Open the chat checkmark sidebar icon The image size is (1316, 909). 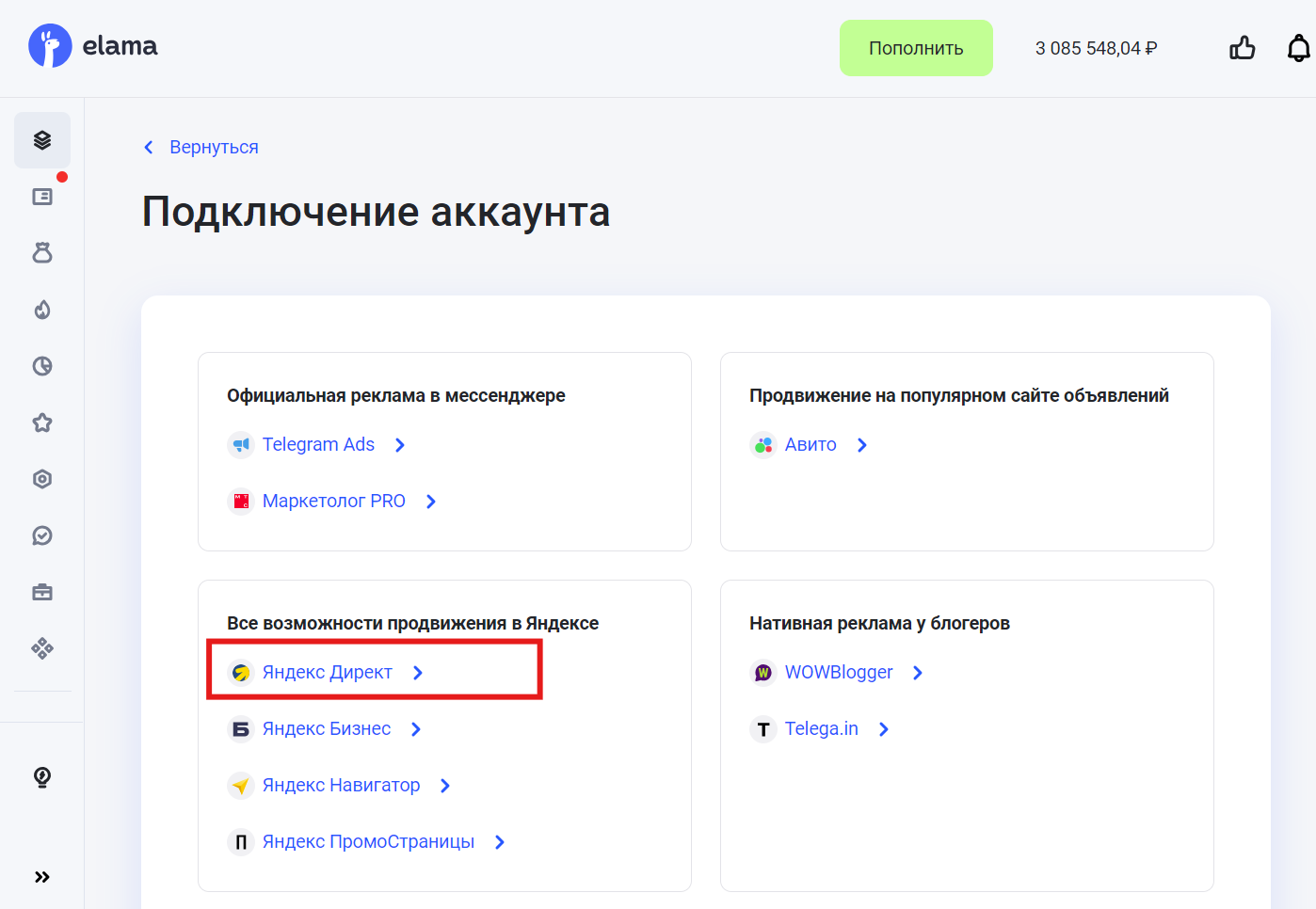pyautogui.click(x=42, y=535)
